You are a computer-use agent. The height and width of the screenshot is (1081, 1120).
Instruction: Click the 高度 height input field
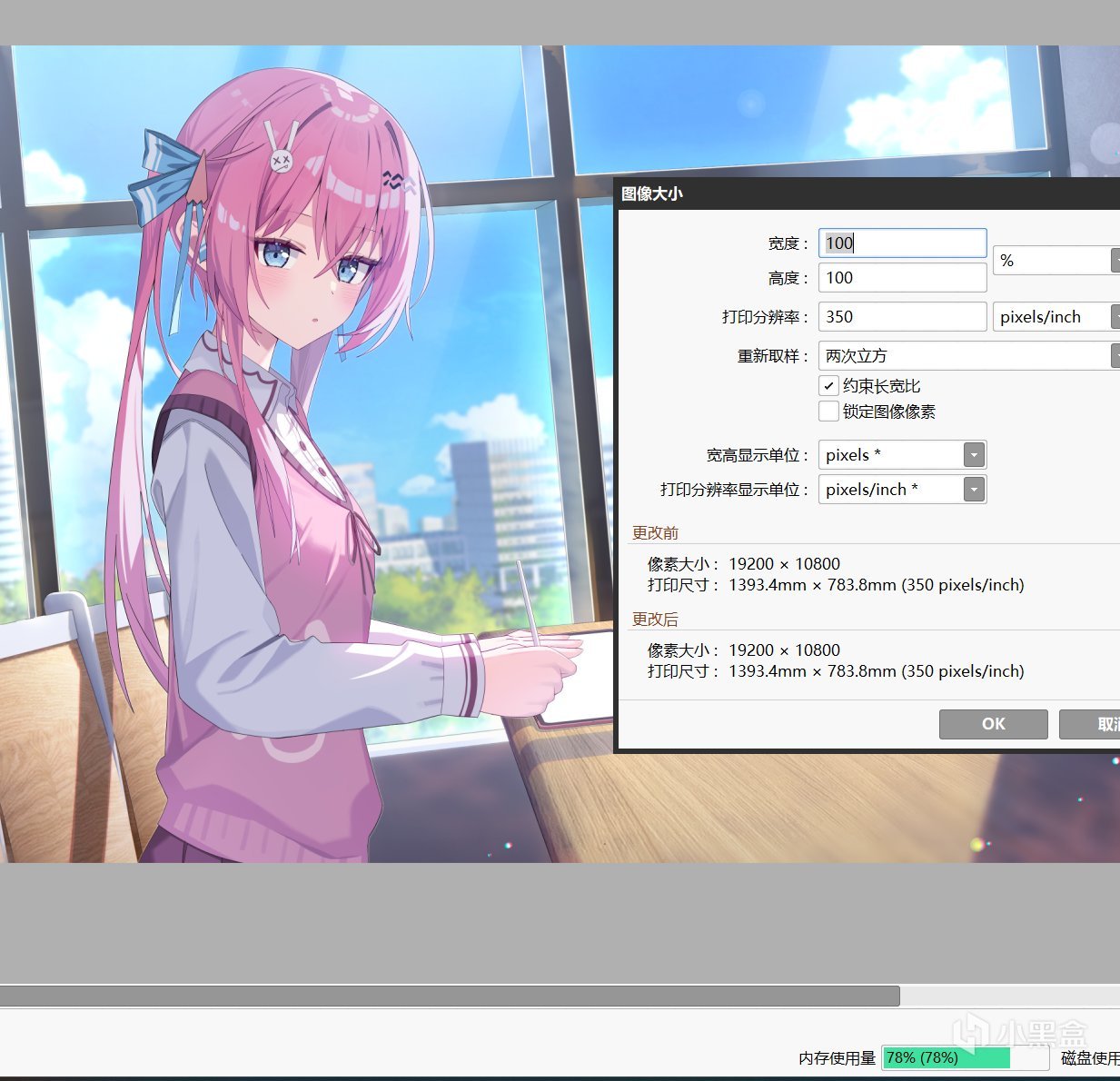pyautogui.click(x=902, y=278)
